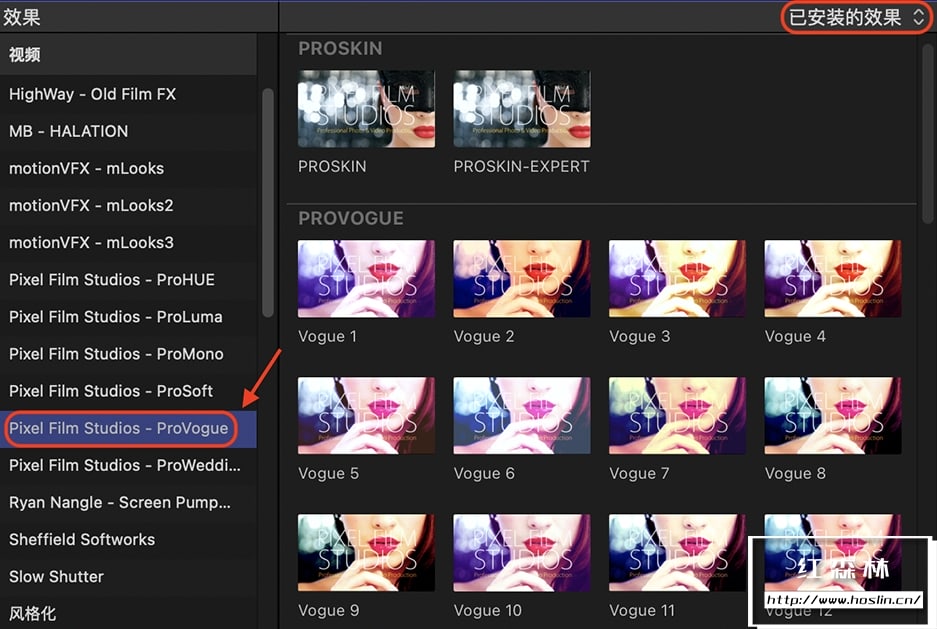Click the PROSKIN effect thumbnail
The height and width of the screenshot is (629, 937).
tap(366, 109)
